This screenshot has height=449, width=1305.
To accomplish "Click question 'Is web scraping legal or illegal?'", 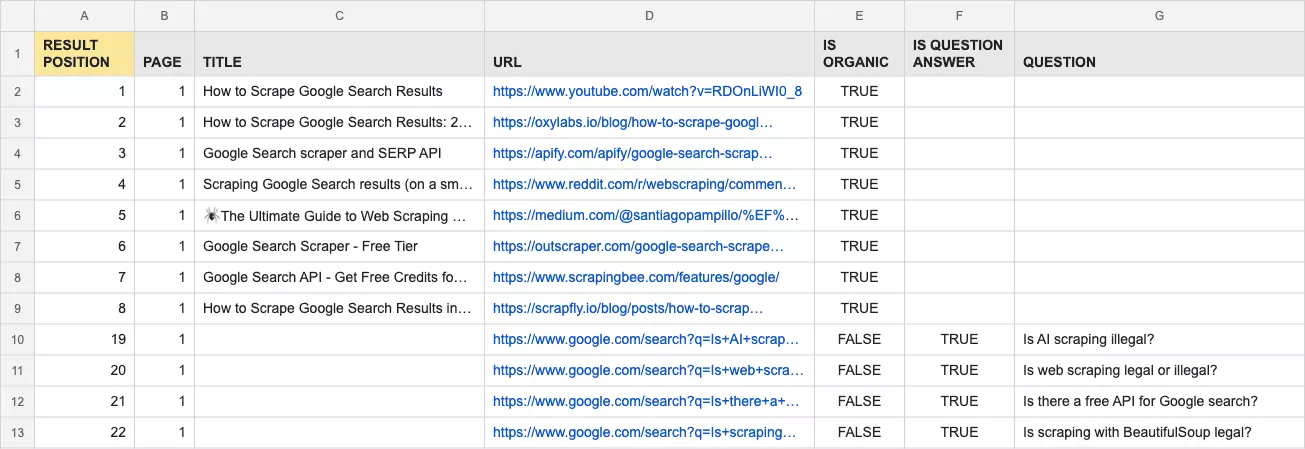I will (x=1120, y=370).
